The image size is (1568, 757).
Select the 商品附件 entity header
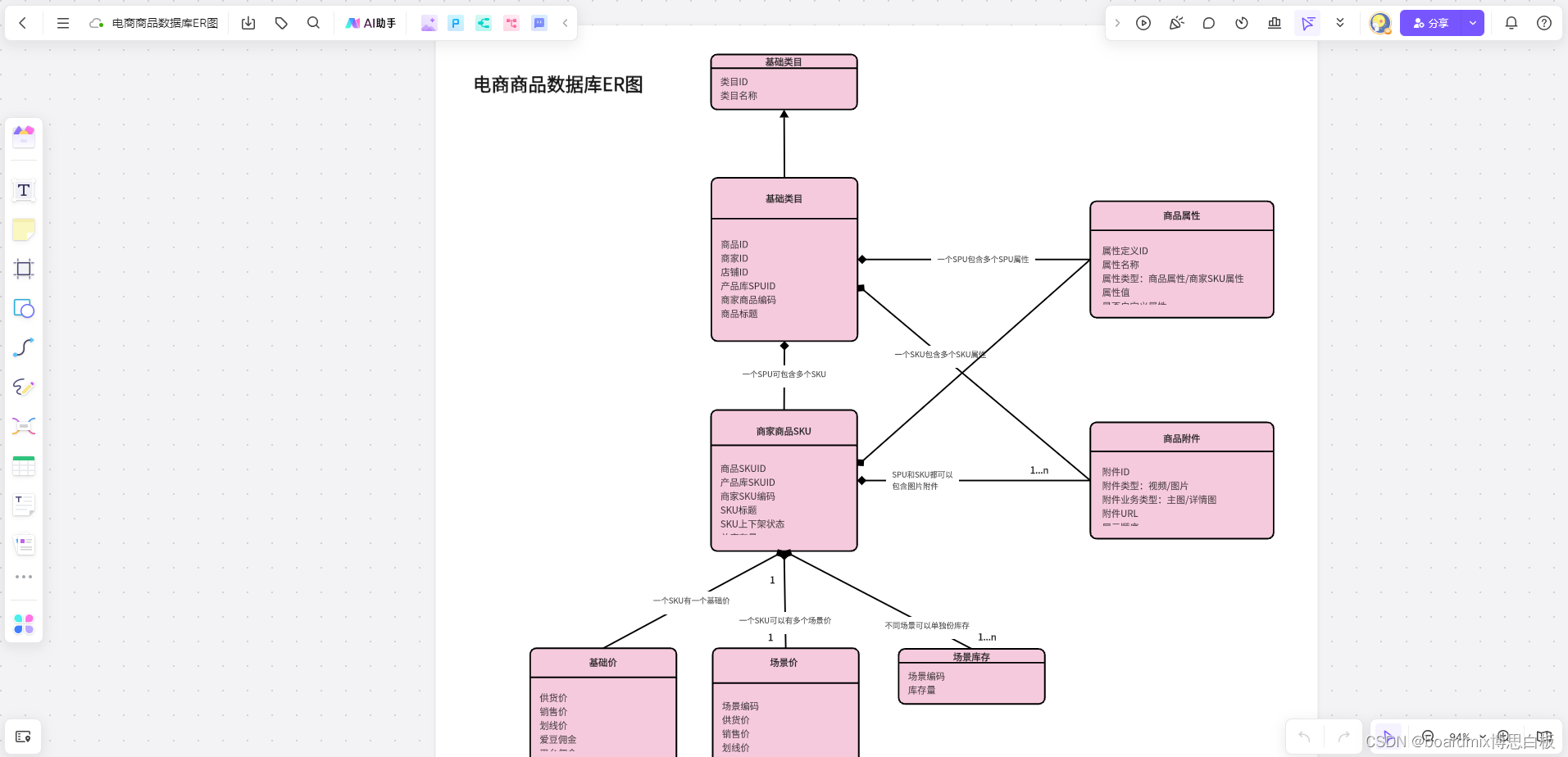click(x=1181, y=437)
